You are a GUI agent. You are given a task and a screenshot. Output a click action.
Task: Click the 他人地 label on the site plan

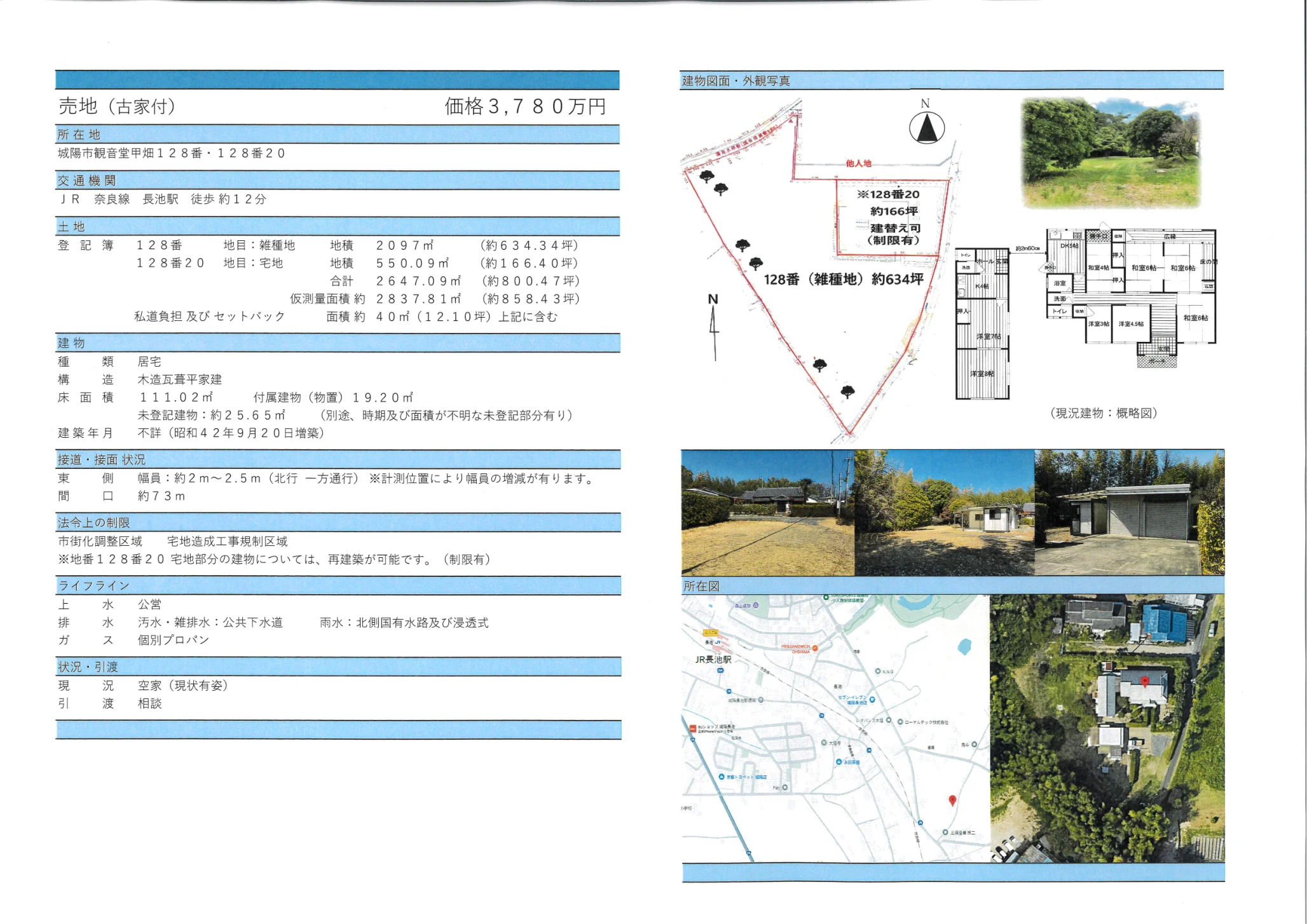(858, 163)
